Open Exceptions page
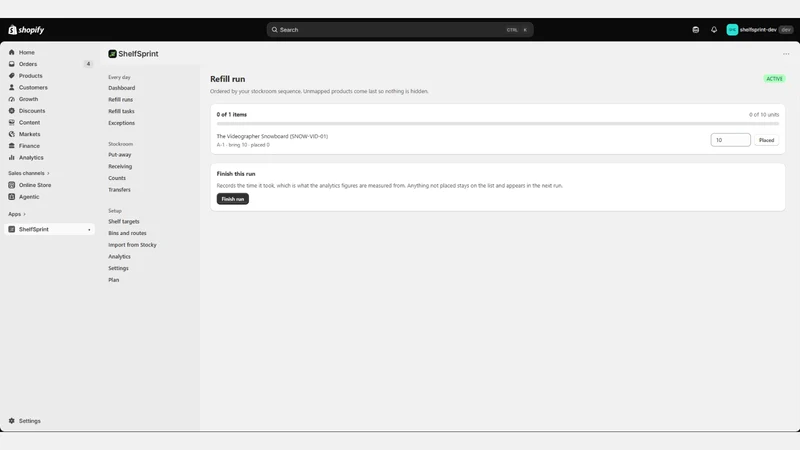 coord(121,123)
